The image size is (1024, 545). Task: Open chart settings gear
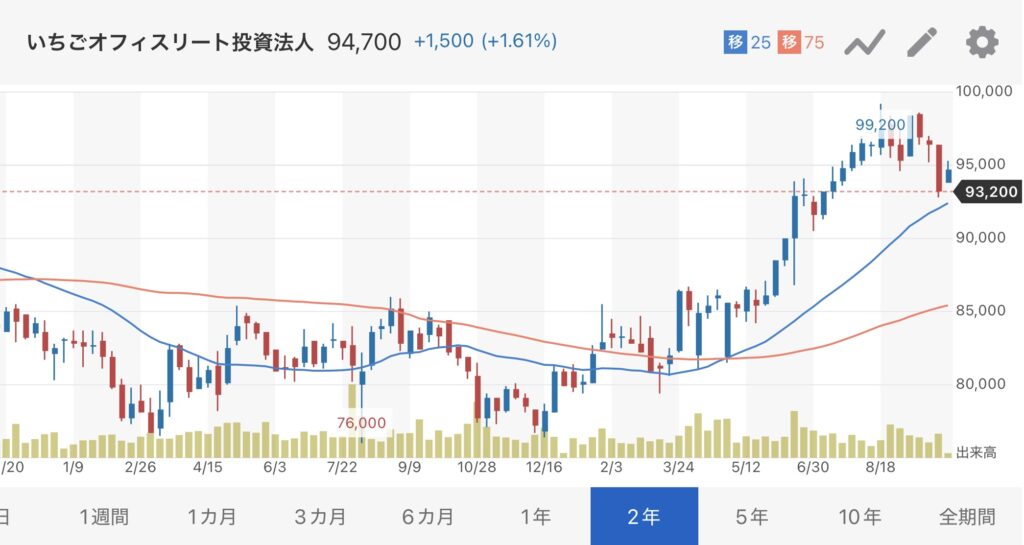pyautogui.click(x=982, y=43)
